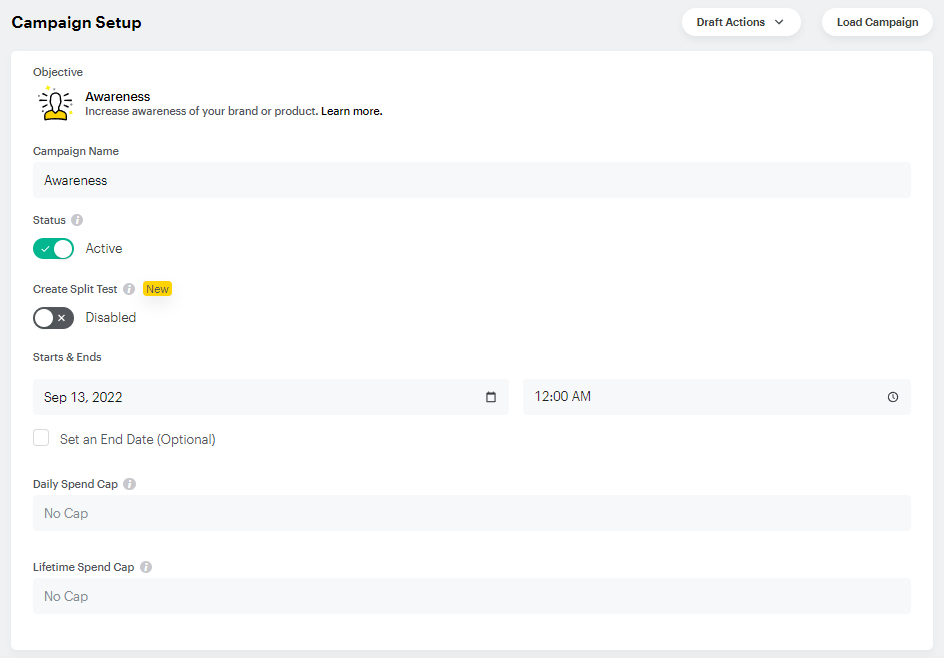944x658 pixels.
Task: Enable the Create Split Test toggle
Action: (x=54, y=318)
